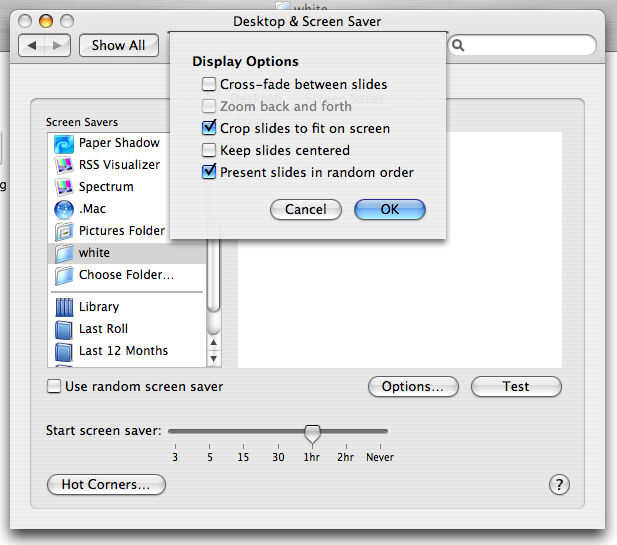Click the Spectrum screen saver icon
The width and height of the screenshot is (617, 545).
click(64, 187)
